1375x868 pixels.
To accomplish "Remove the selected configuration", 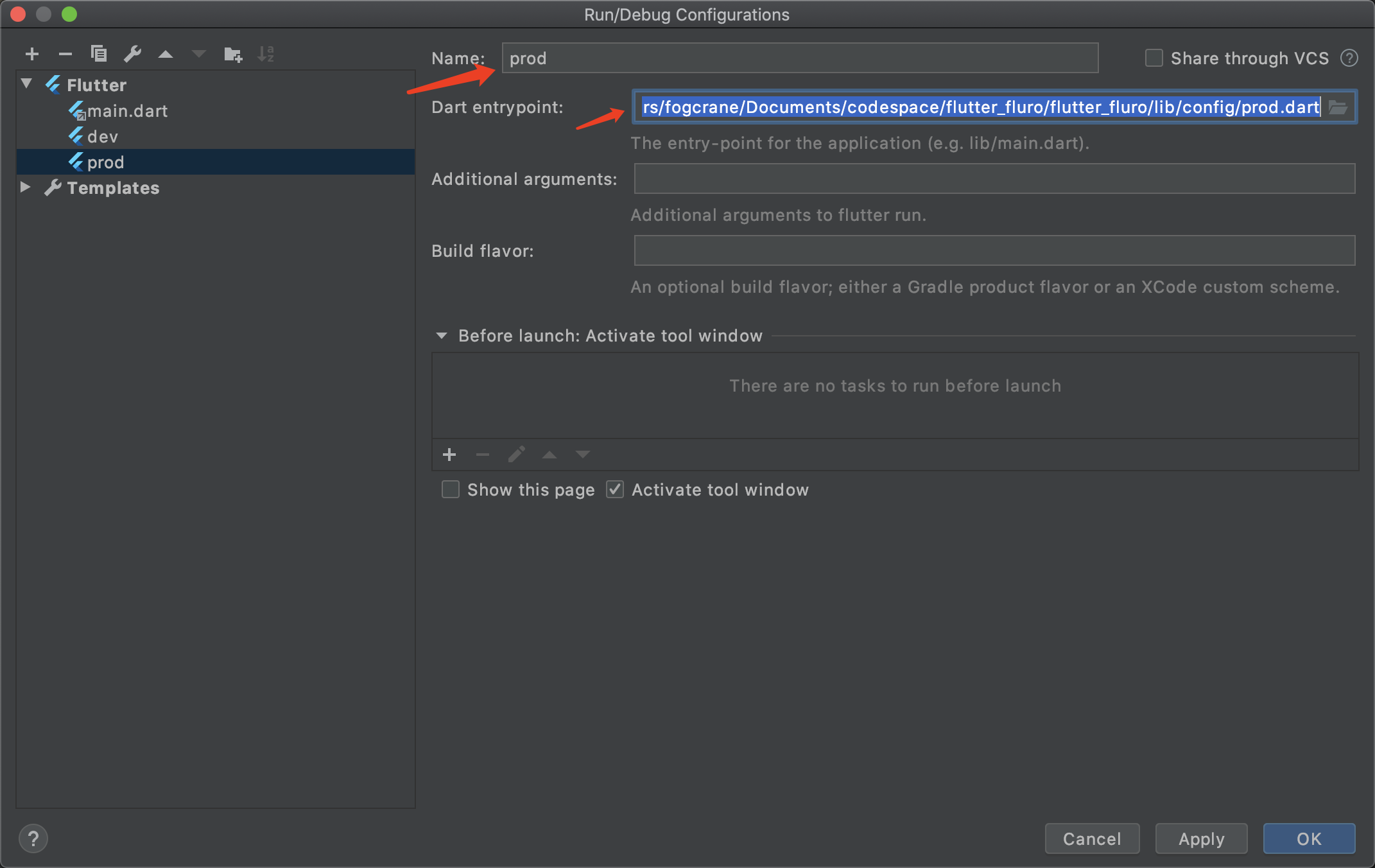I will [x=65, y=54].
